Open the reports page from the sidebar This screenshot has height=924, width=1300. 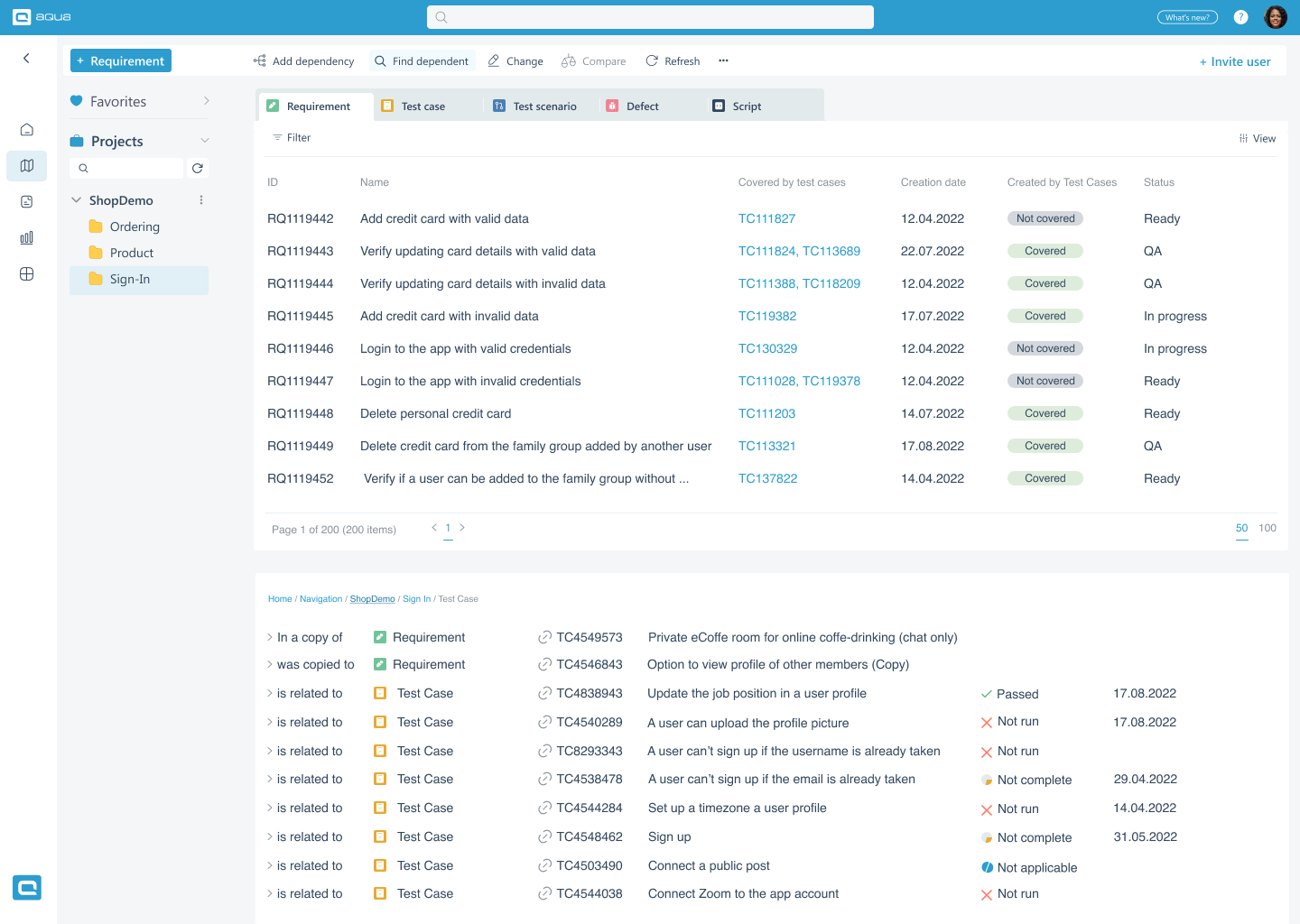click(x=26, y=201)
